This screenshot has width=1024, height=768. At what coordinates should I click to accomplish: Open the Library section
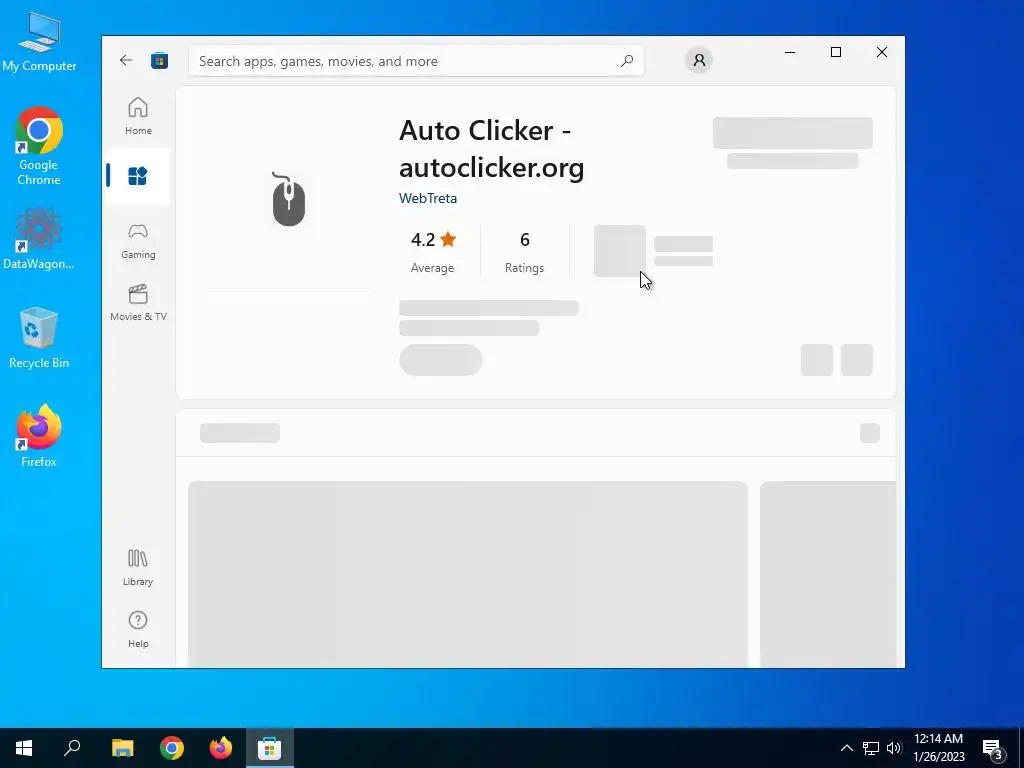click(x=138, y=567)
